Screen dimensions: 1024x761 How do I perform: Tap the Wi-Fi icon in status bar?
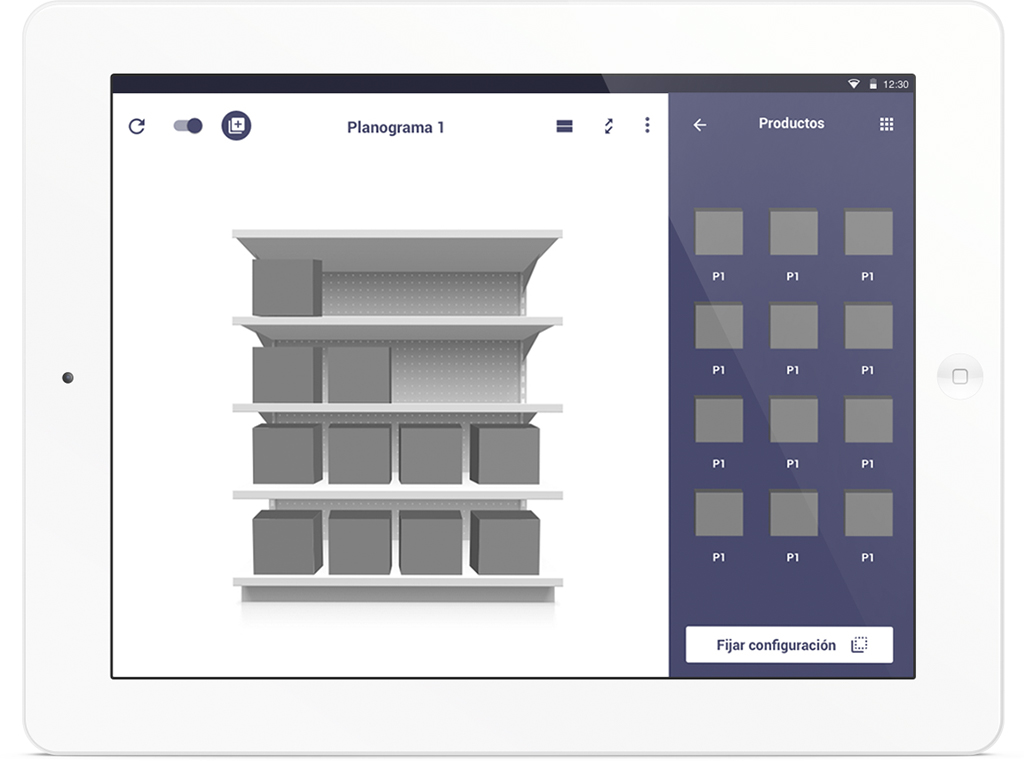coord(853,85)
